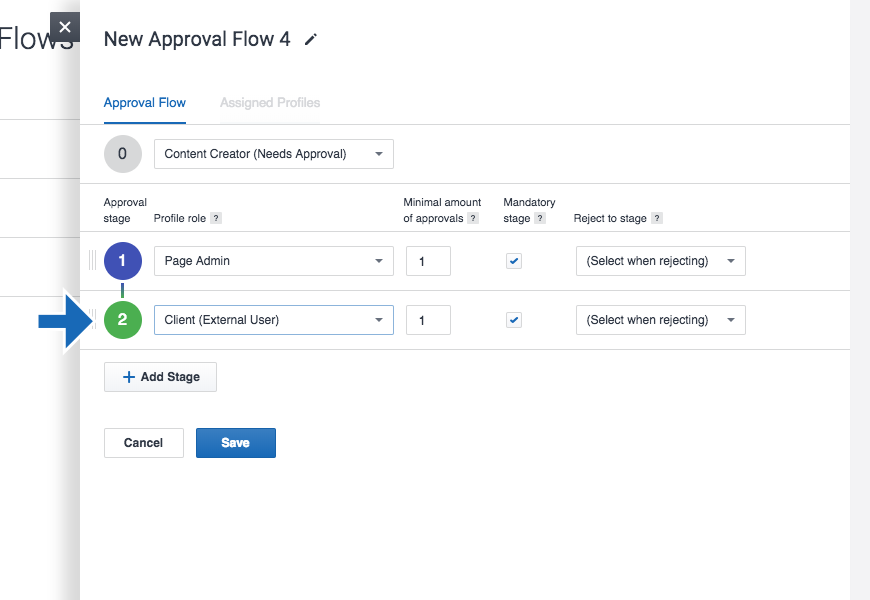This screenshot has width=870, height=600.
Task: Click the blue stage 1 number badge
Action: [x=122, y=260]
